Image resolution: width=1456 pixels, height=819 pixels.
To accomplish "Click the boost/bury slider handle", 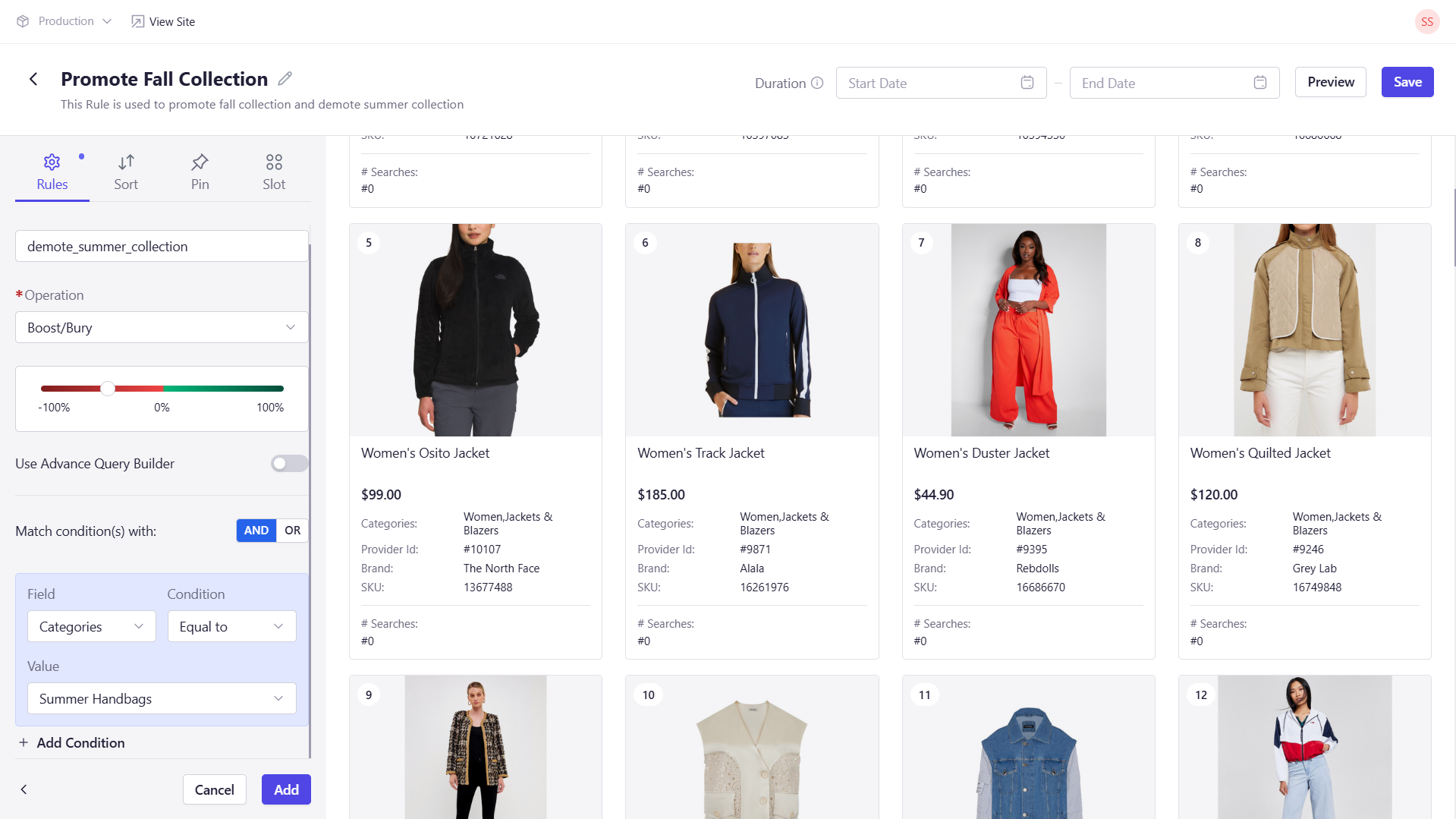I will pyautogui.click(x=108, y=389).
